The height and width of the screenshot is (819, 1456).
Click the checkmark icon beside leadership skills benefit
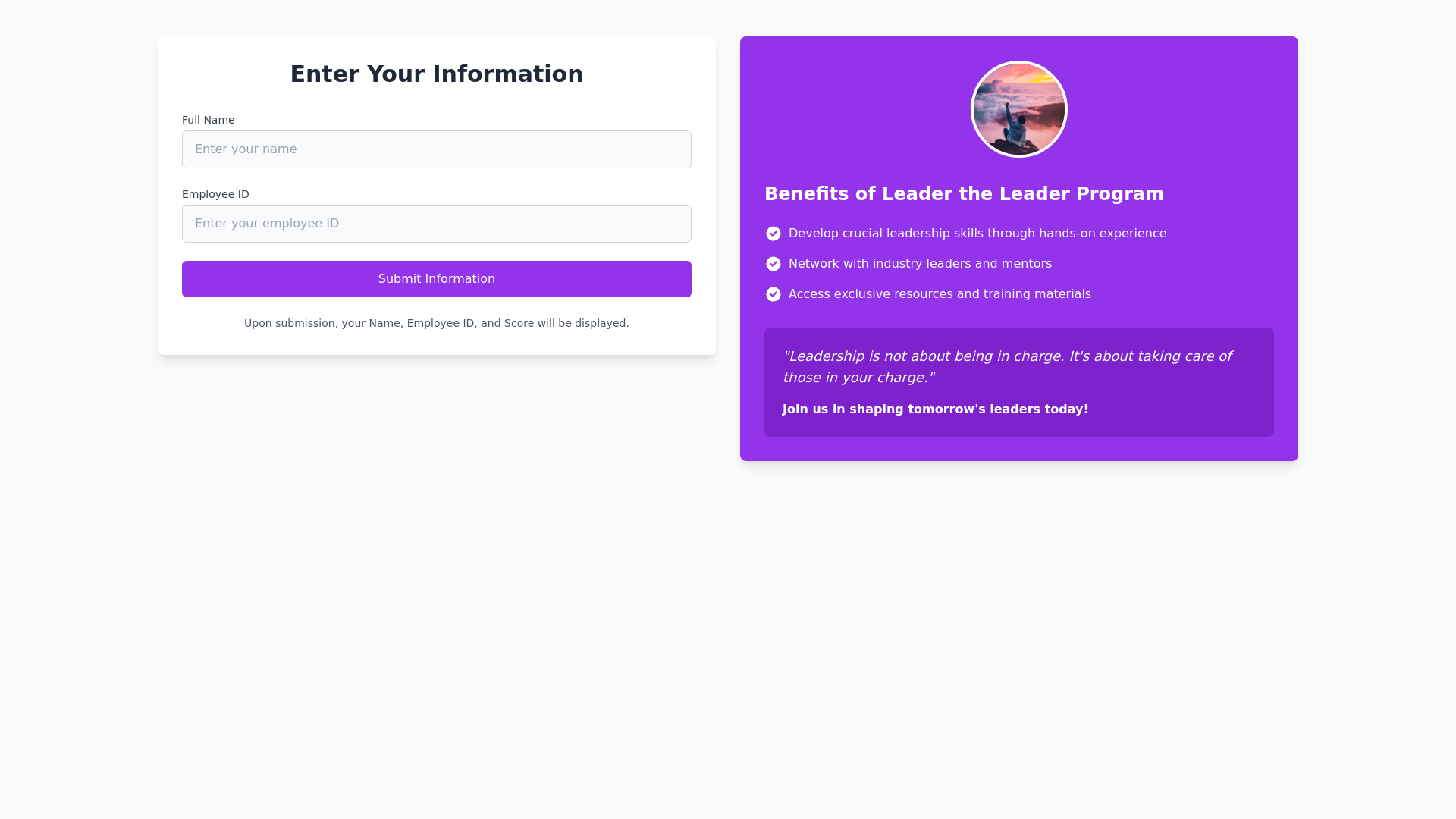773,234
